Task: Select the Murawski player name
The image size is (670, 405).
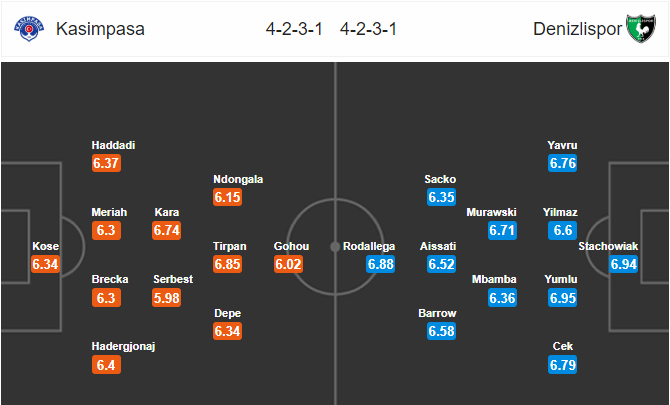Action: tap(491, 212)
